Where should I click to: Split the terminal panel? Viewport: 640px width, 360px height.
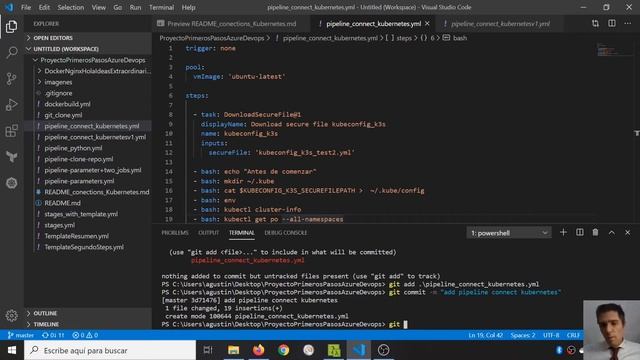pos(580,233)
